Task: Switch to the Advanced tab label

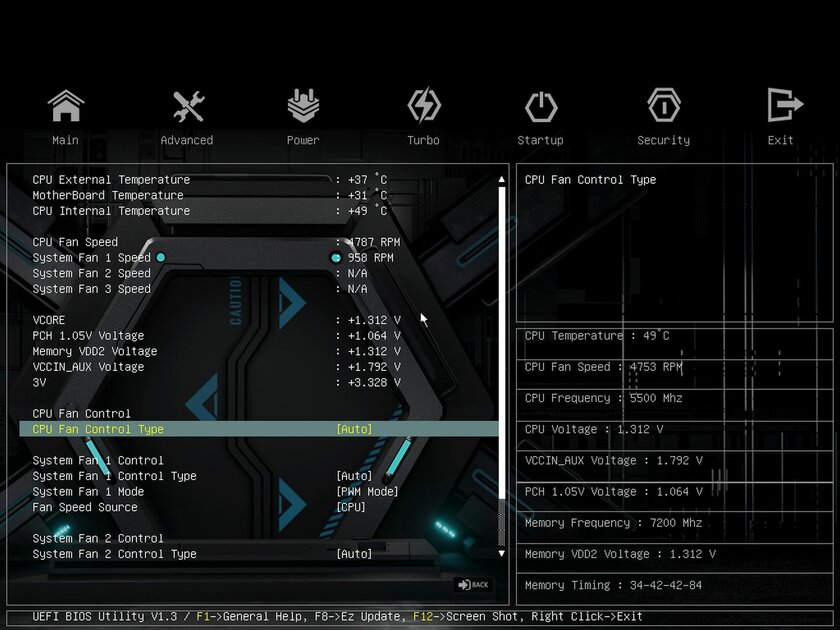Action: coord(187,140)
